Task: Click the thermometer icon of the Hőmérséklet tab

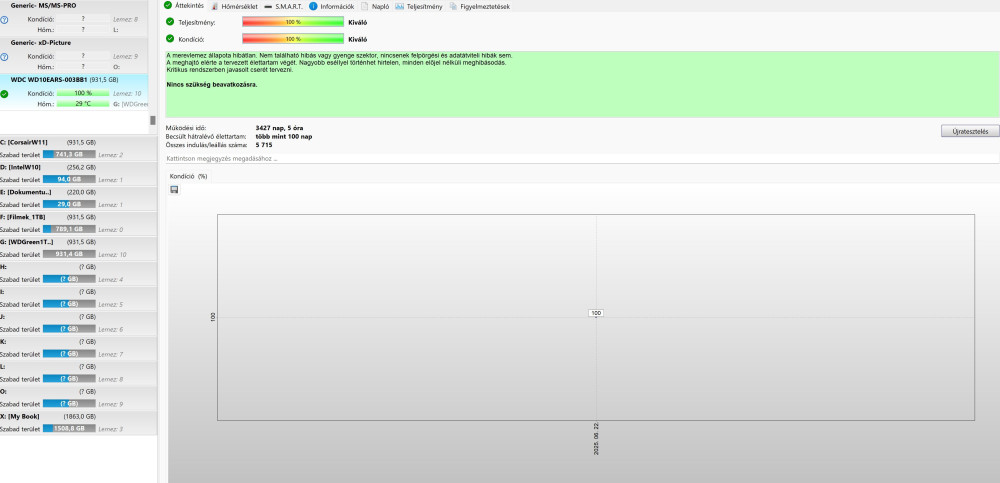Action: (214, 6)
